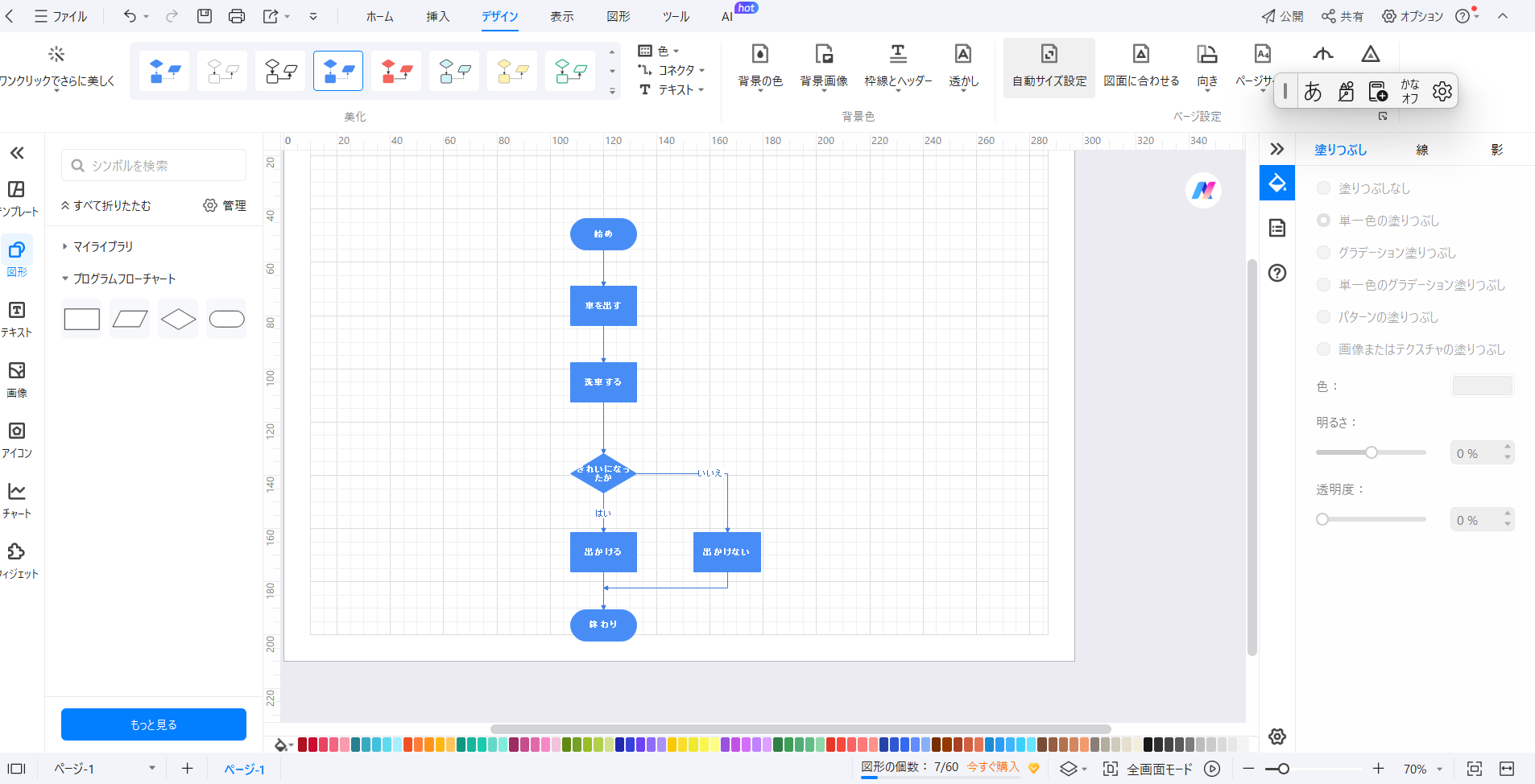This screenshot has height=784, width=1535.
Task: Select image or texture fill radio
Action: (x=1323, y=349)
